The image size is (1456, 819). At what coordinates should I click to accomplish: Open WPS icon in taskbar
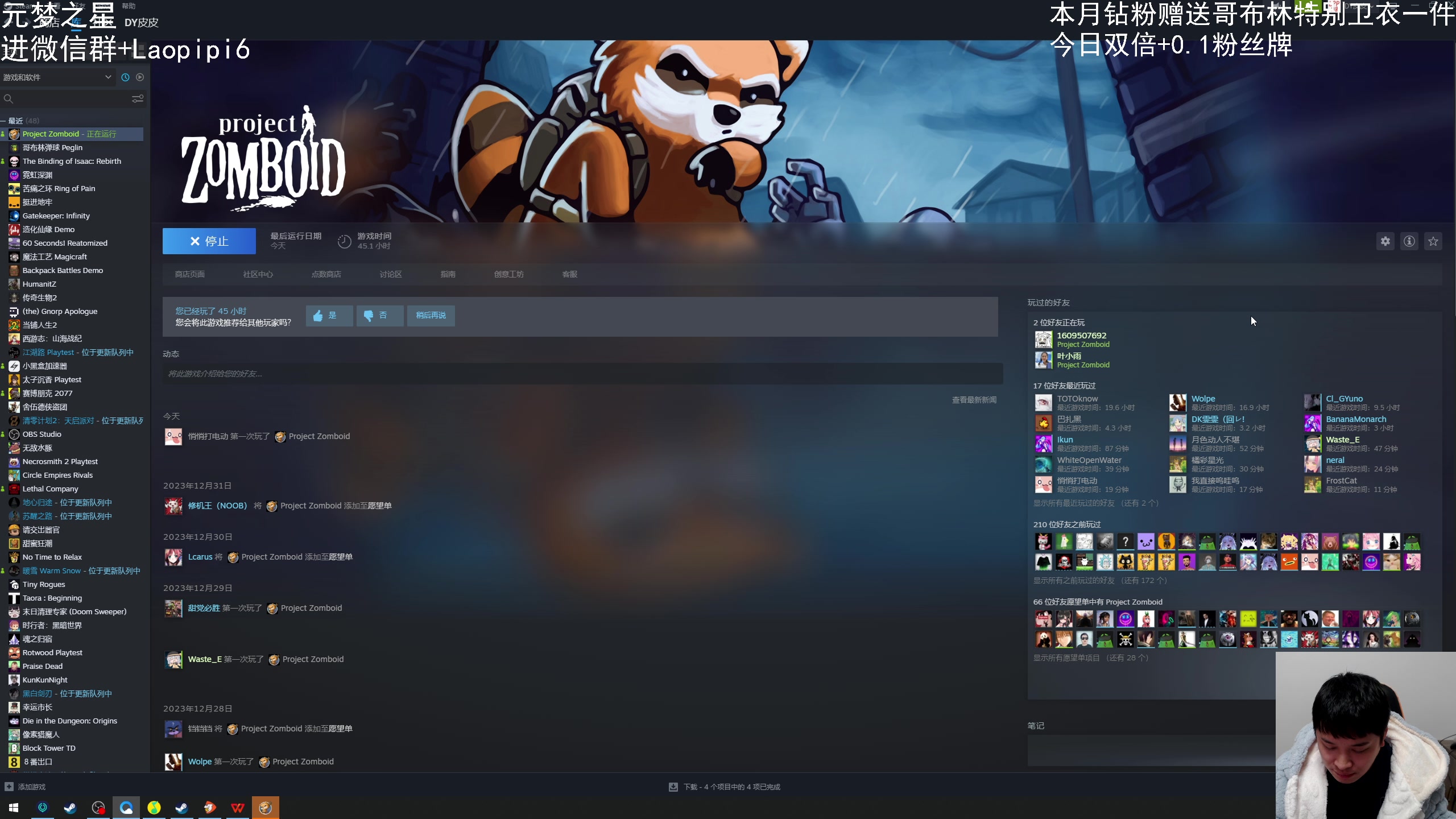(x=238, y=808)
